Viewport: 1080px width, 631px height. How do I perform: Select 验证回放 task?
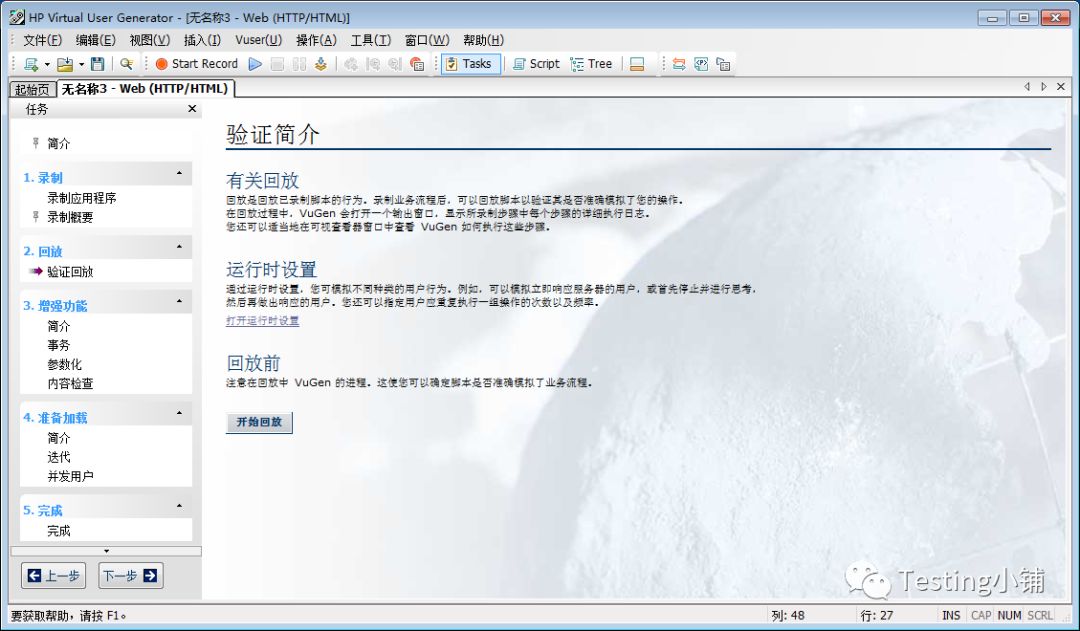(70, 271)
